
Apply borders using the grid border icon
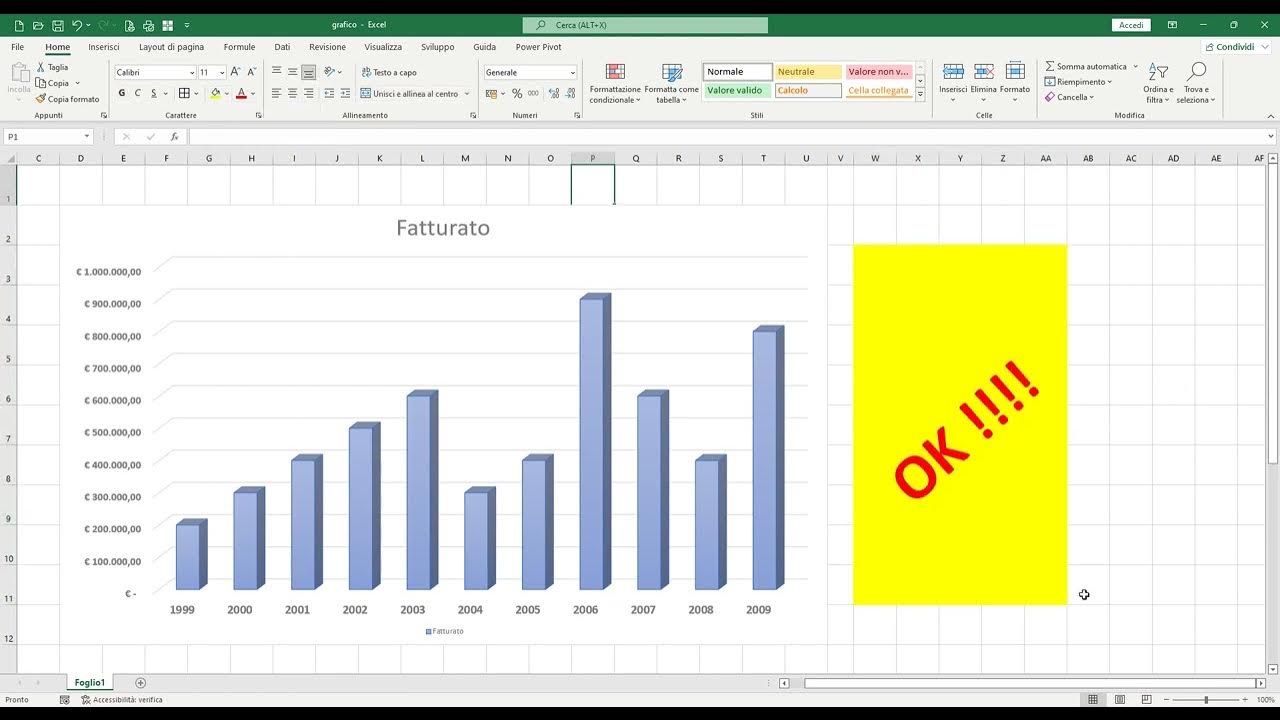click(184, 93)
